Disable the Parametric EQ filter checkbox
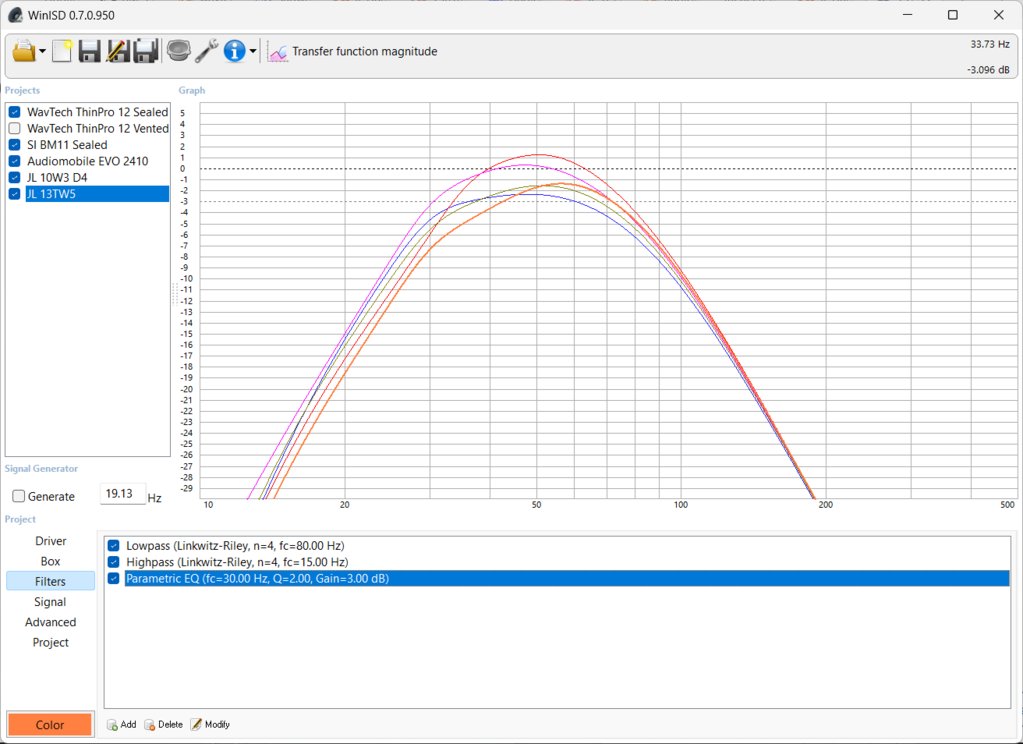This screenshot has height=744, width=1023. [114, 578]
